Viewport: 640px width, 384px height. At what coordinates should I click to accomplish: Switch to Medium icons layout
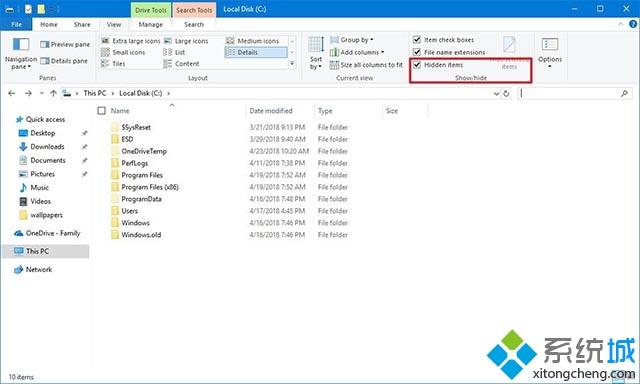[253, 41]
